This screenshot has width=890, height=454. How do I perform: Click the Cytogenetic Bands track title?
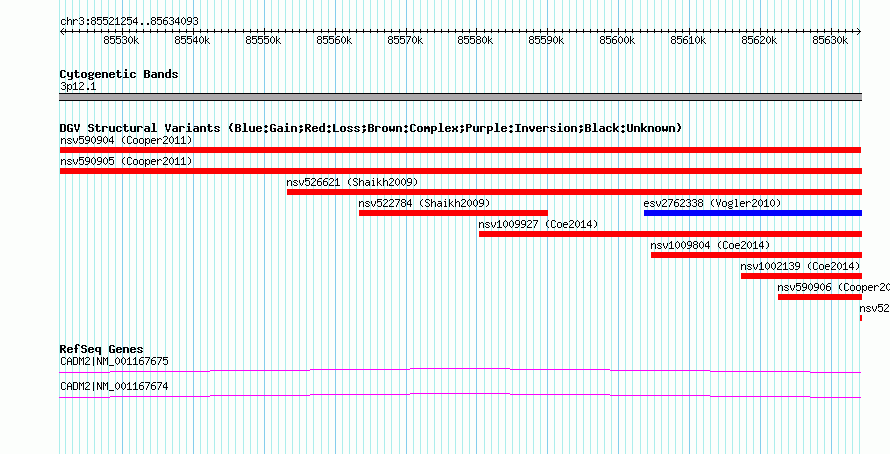click(x=119, y=74)
